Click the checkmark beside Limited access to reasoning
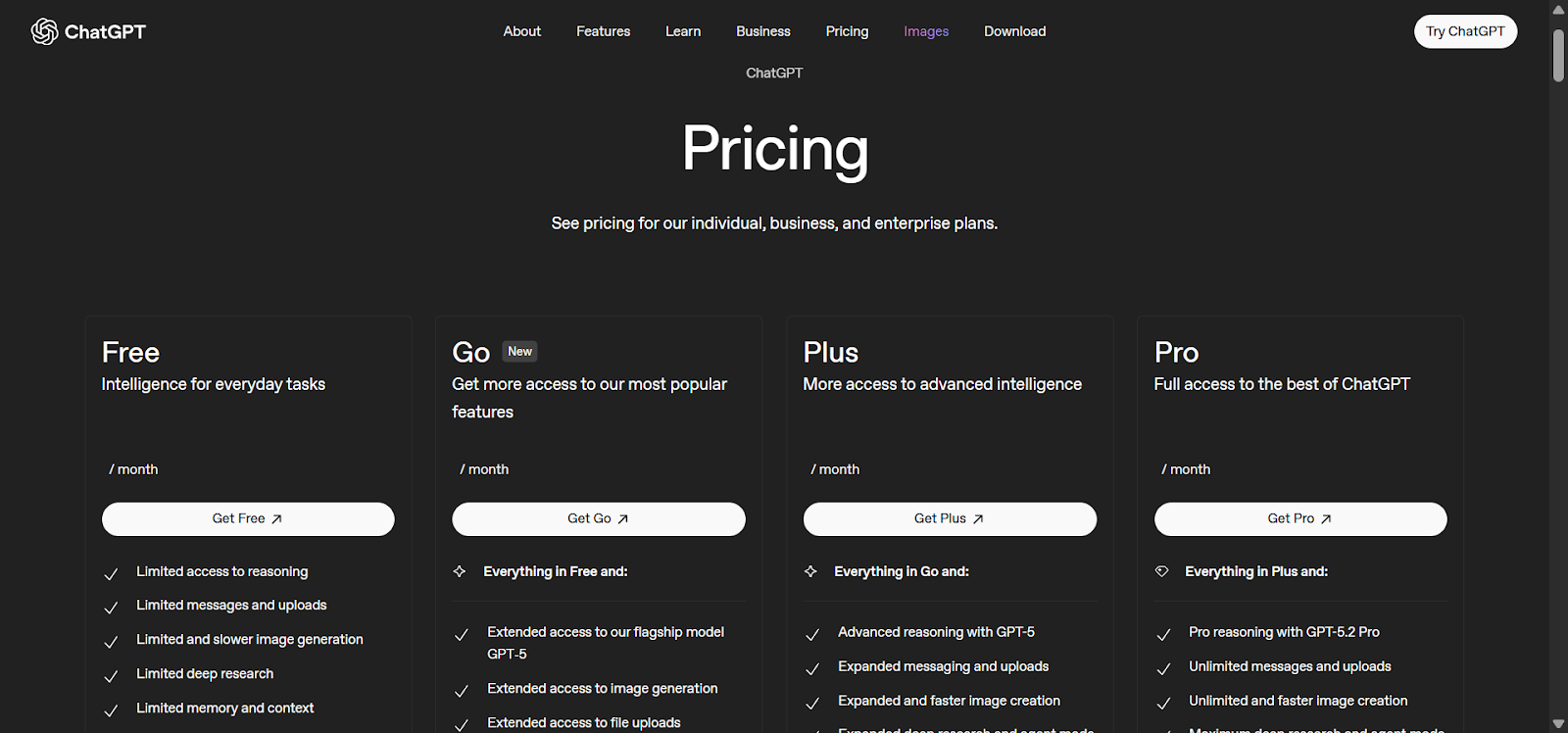The height and width of the screenshot is (733, 1568). [x=111, y=574]
